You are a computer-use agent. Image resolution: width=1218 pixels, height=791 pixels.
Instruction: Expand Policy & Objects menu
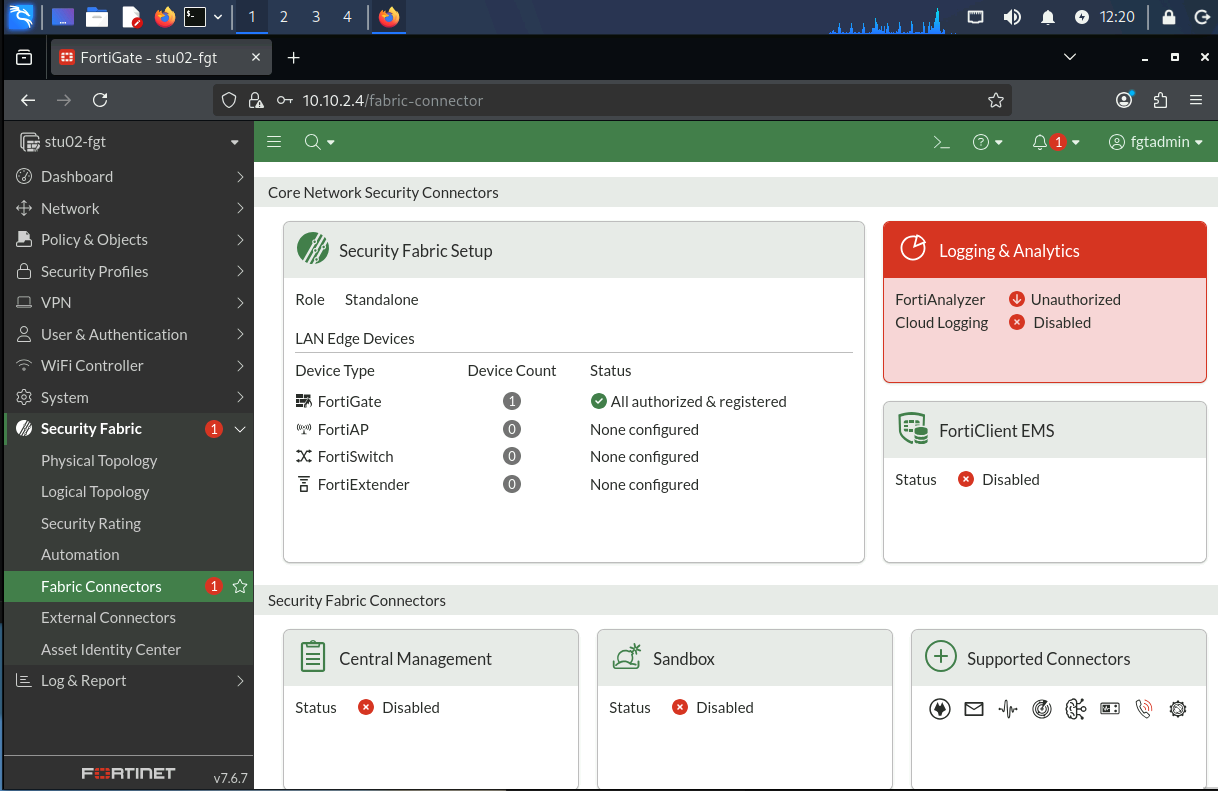click(127, 240)
